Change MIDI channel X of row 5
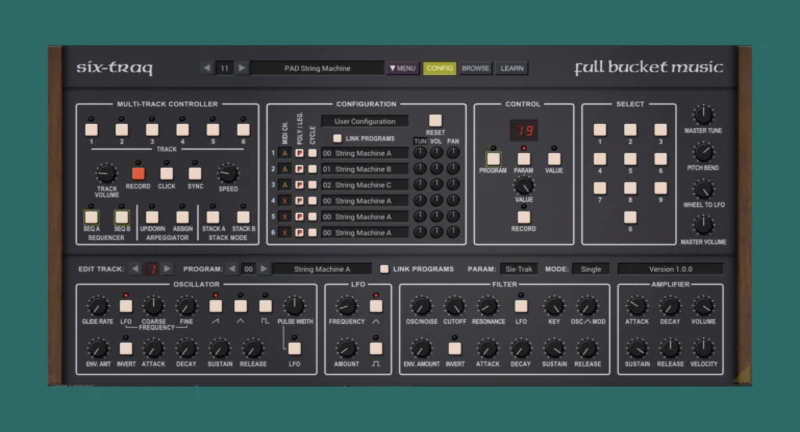 285,217
